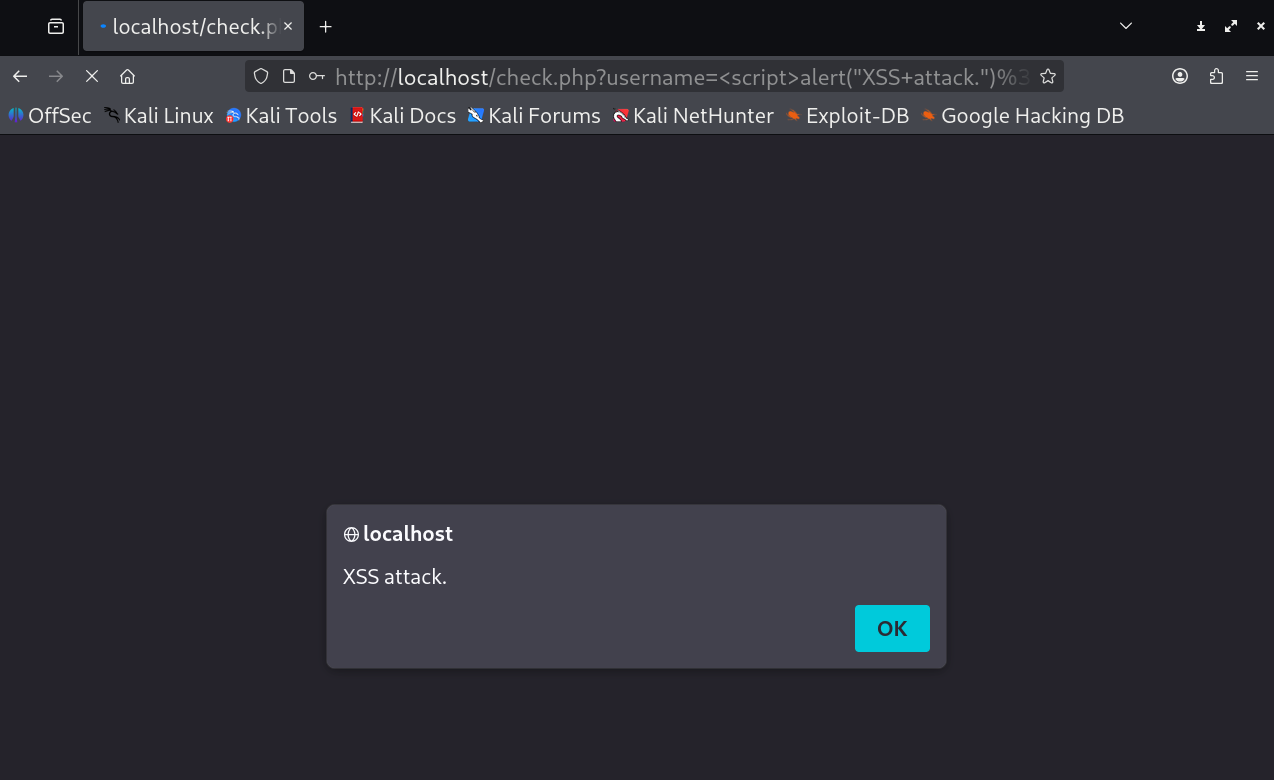The width and height of the screenshot is (1274, 780).
Task: Go back to the previous page
Action: coord(20,76)
